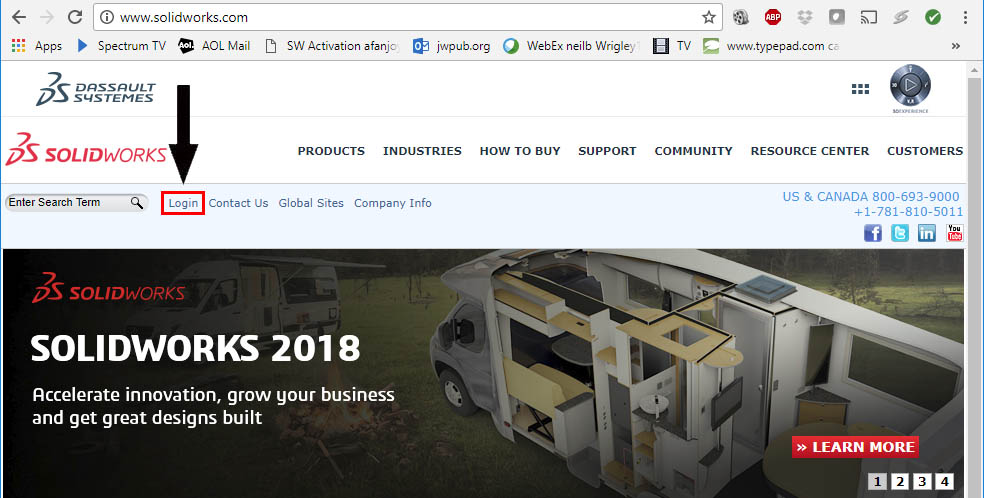Viewport: 984px width, 498px height.
Task: Switch banner to slide 3
Action: [922, 482]
